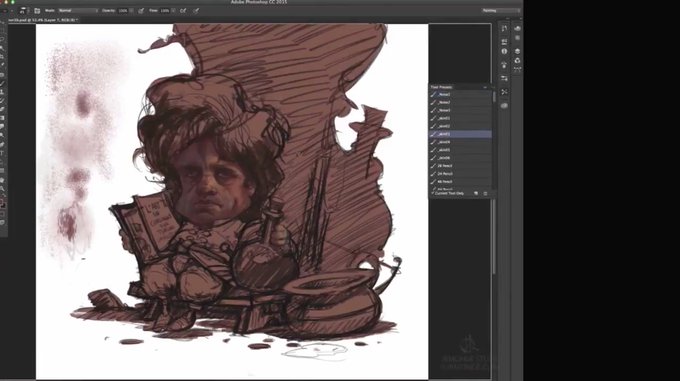Select the Type tool in the toolbar
The height and width of the screenshot is (381, 680).
pos(2,153)
